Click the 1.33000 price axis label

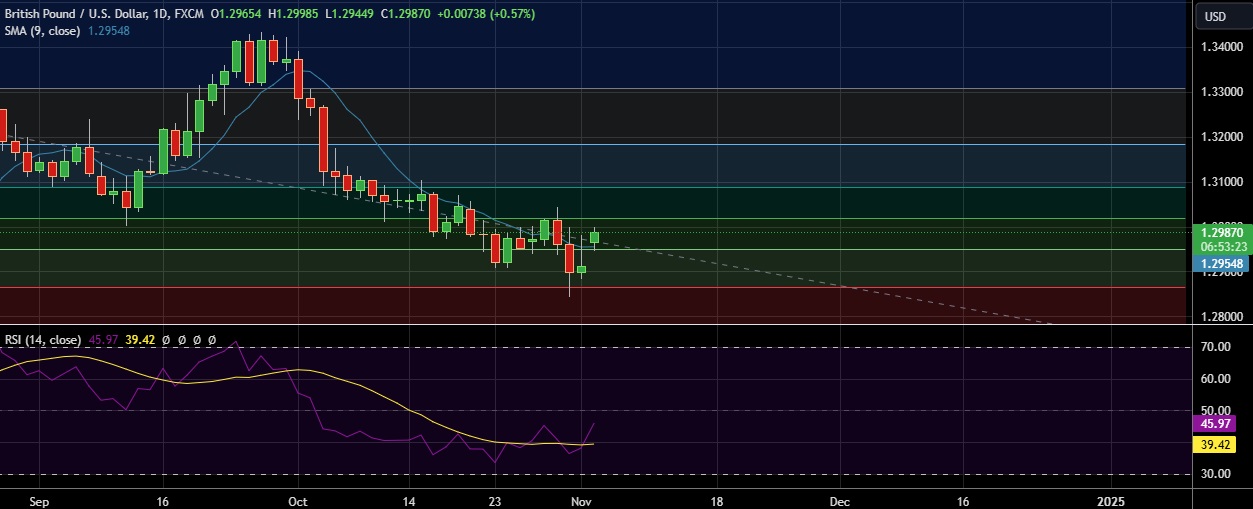(x=1222, y=92)
